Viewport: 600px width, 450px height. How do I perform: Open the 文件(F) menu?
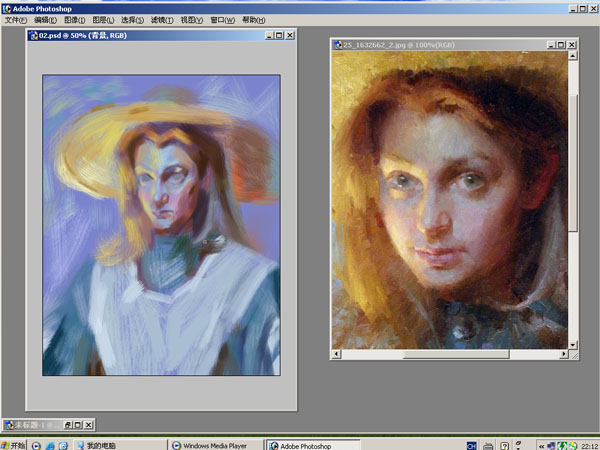16,20
